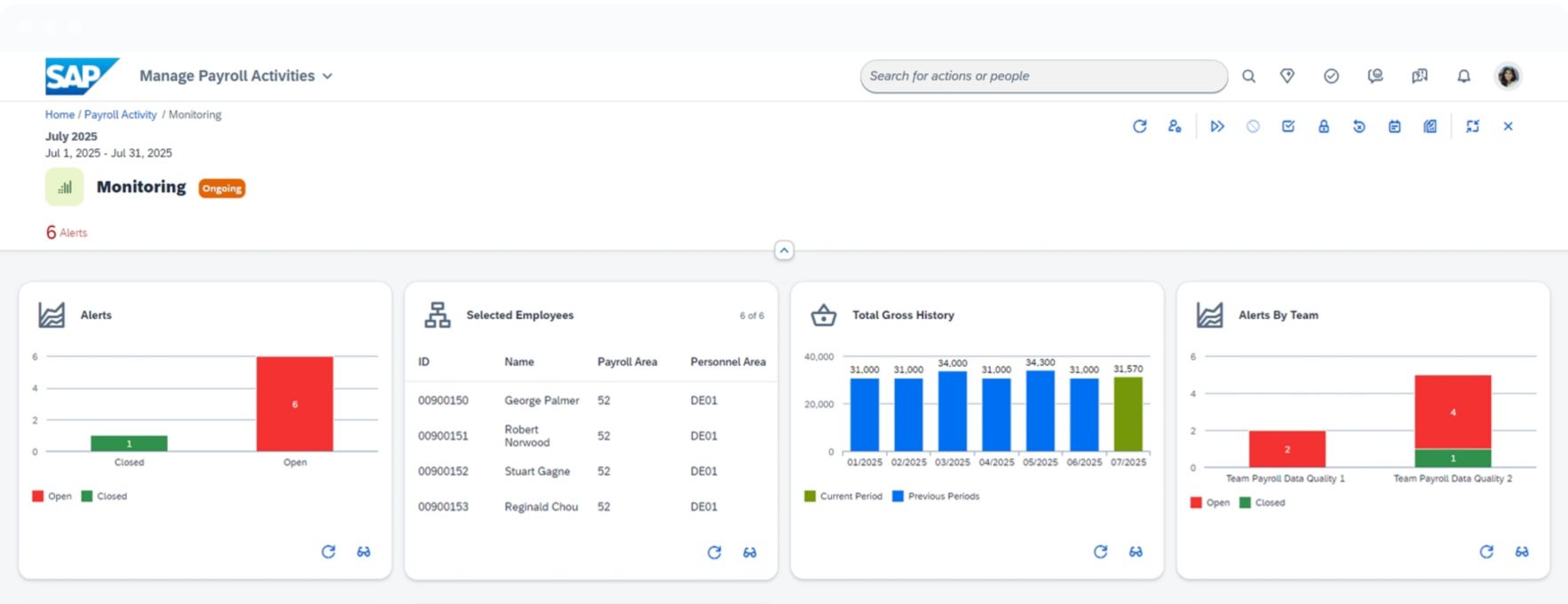Toggle full screen mode in the toolbar

(x=1472, y=126)
